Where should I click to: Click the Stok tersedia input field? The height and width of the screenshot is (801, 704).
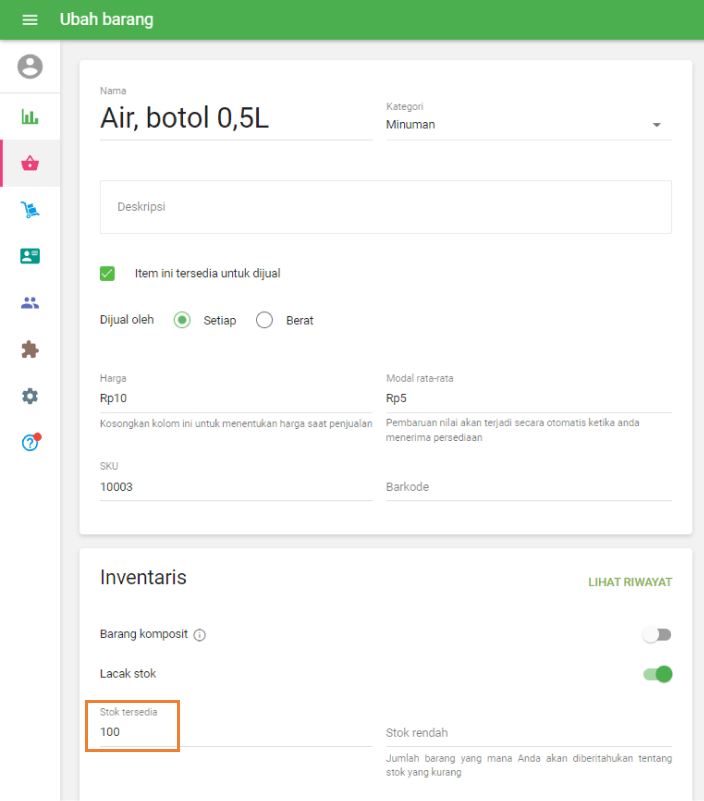coord(235,733)
